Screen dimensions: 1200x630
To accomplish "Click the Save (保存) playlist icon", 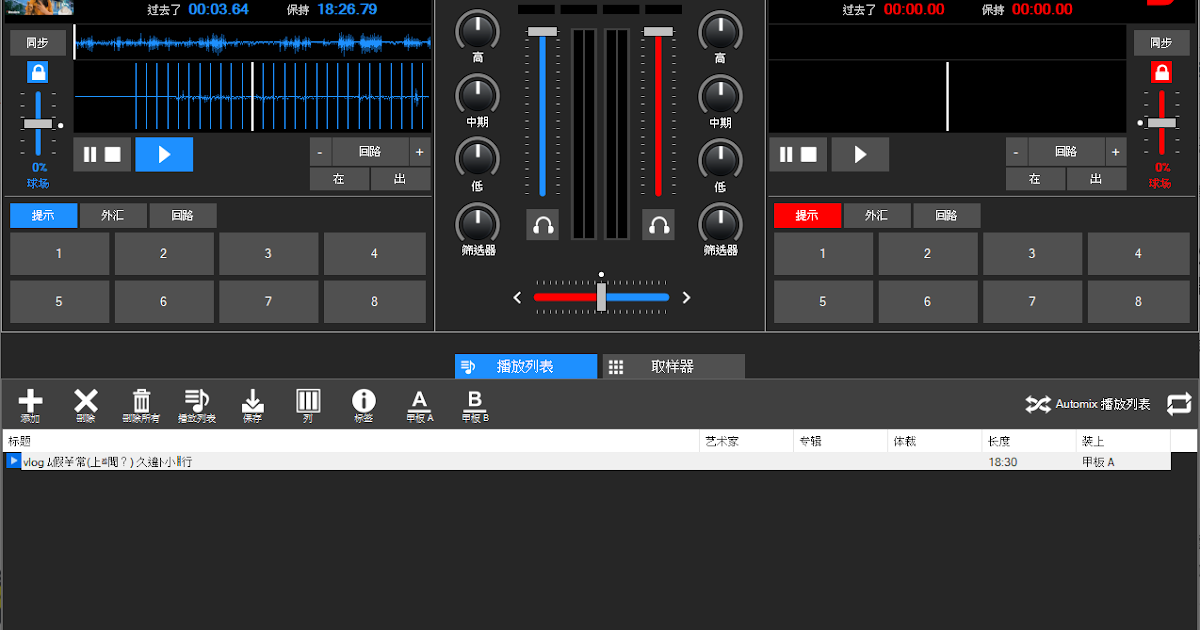I will (252, 404).
